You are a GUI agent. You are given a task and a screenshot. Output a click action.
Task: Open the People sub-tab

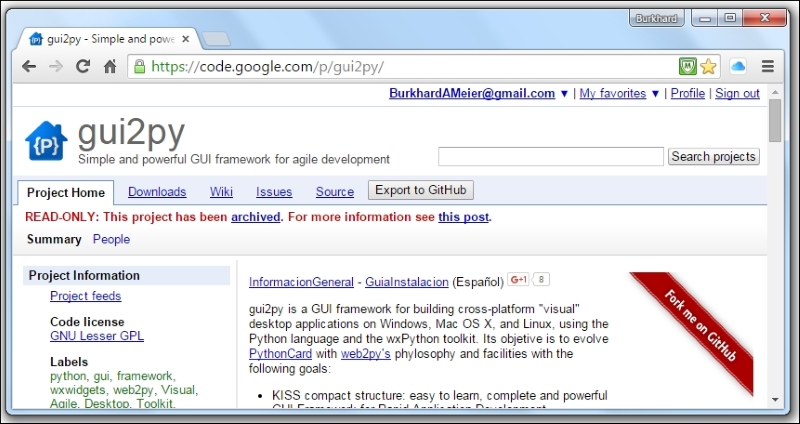[x=111, y=239]
